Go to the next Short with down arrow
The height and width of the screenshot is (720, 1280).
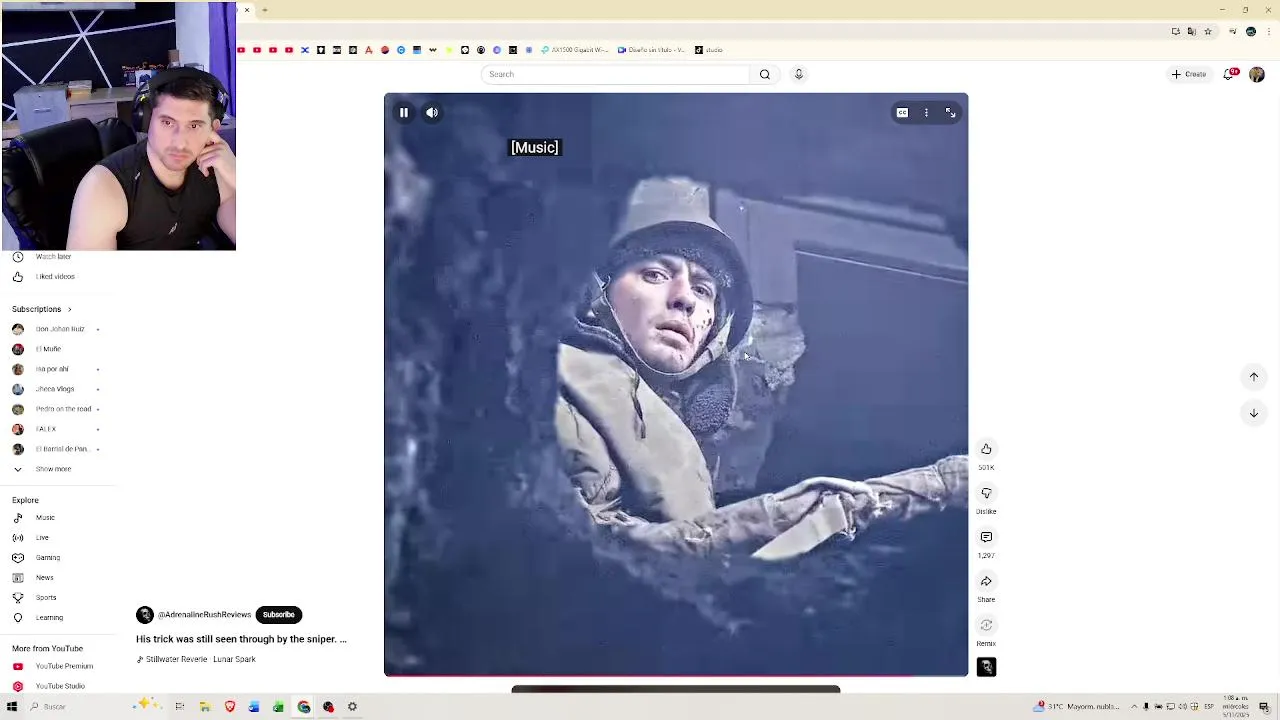point(1254,413)
